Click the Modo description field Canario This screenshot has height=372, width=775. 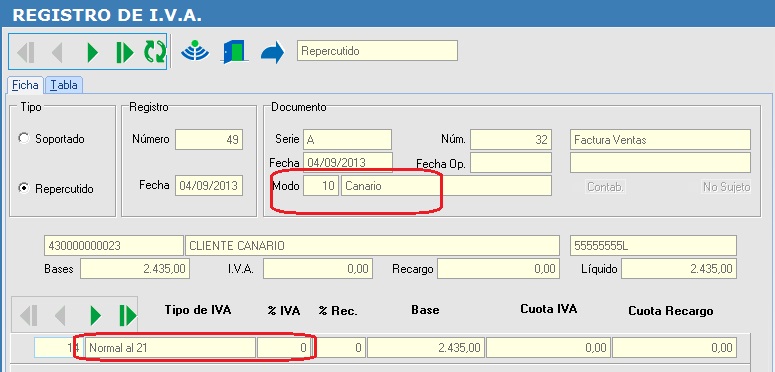coord(446,186)
